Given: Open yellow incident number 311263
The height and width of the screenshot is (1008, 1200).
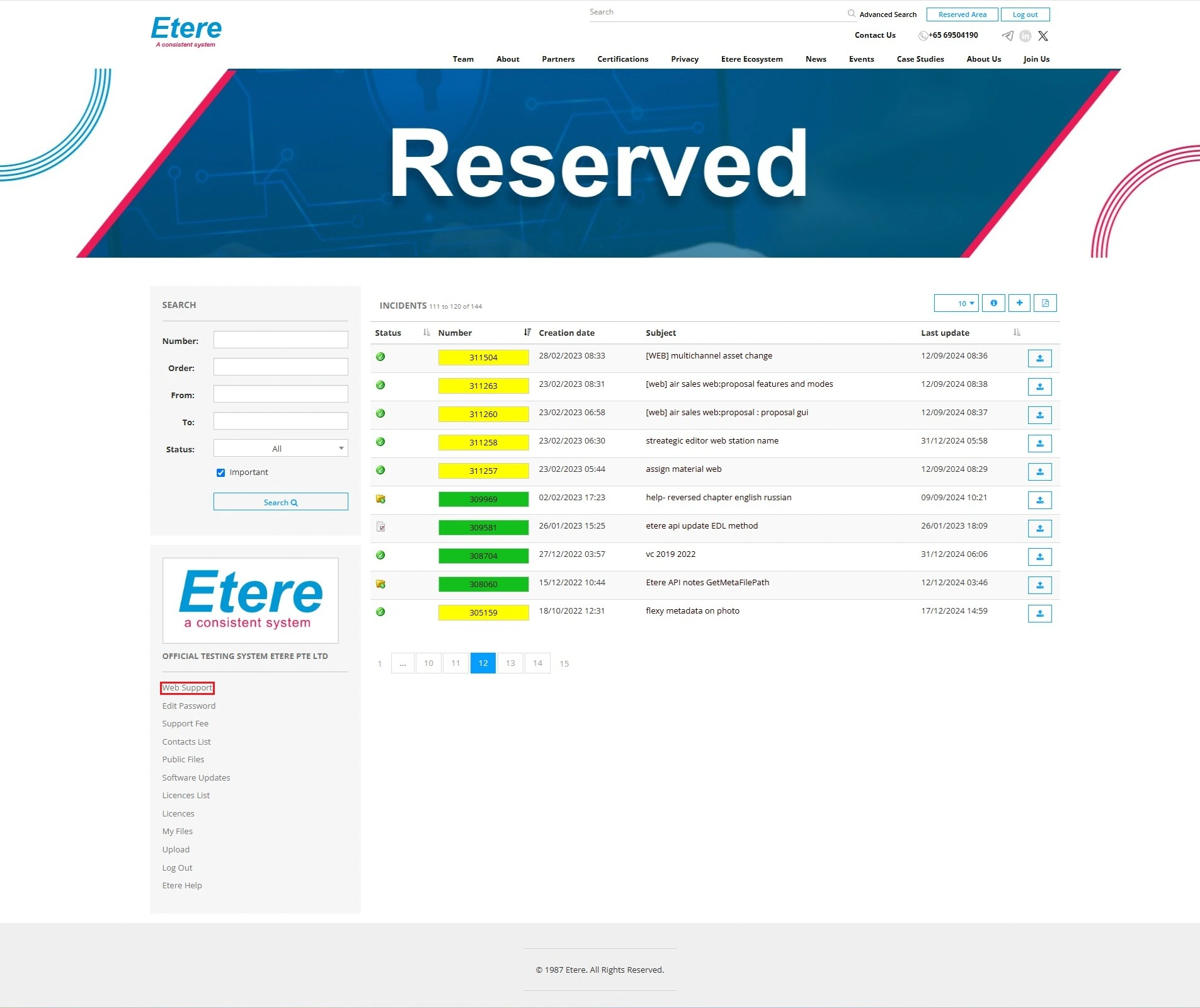Looking at the screenshot, I should tap(483, 386).
